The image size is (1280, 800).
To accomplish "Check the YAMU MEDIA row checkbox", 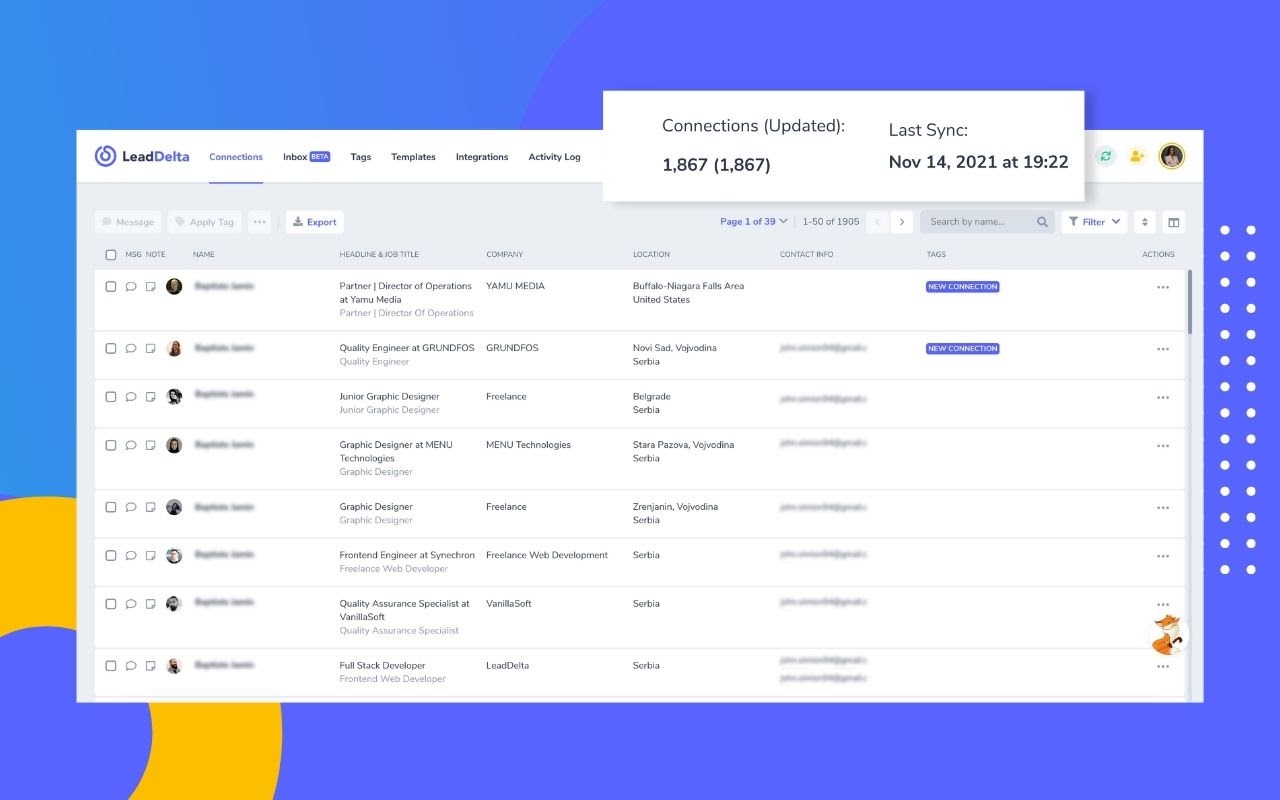I will 111,286.
